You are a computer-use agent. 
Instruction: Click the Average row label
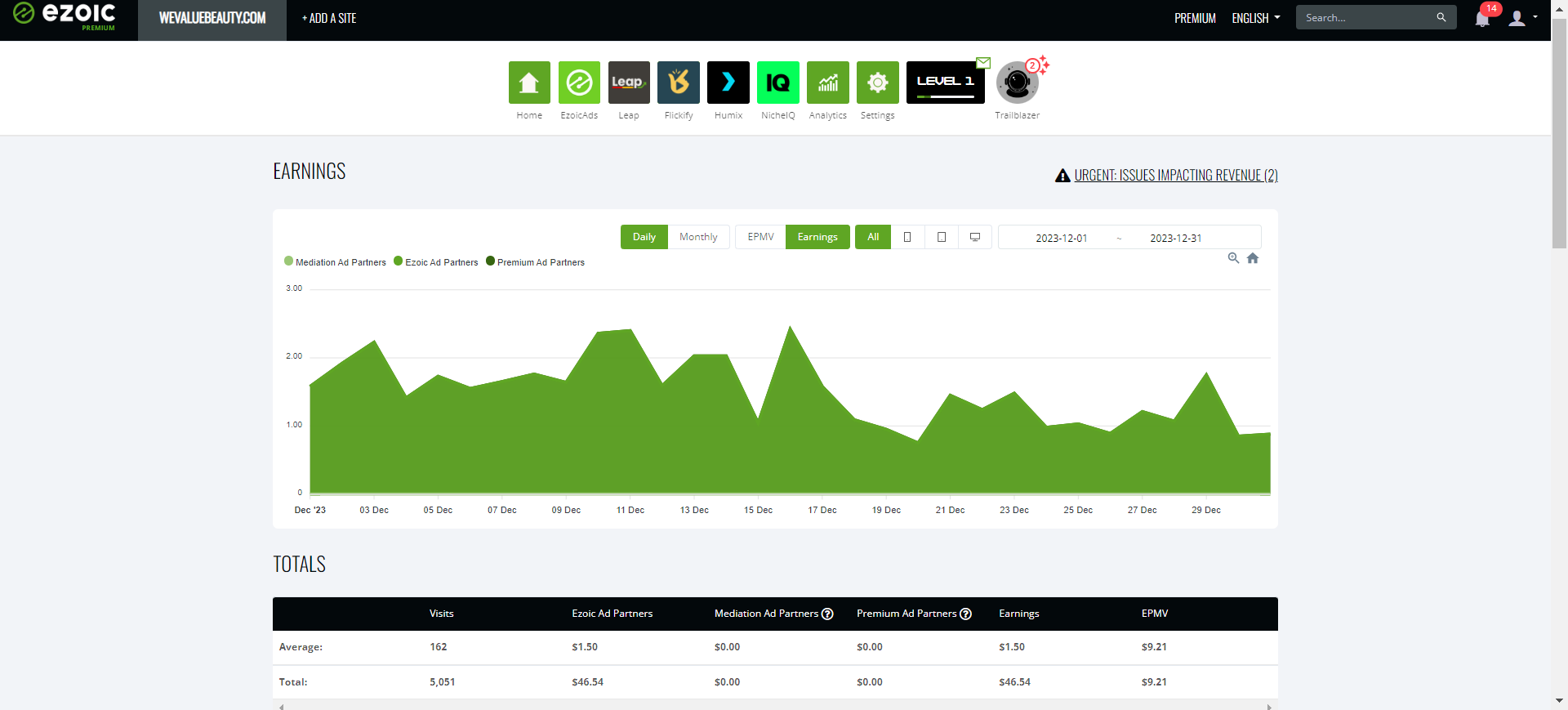point(301,647)
